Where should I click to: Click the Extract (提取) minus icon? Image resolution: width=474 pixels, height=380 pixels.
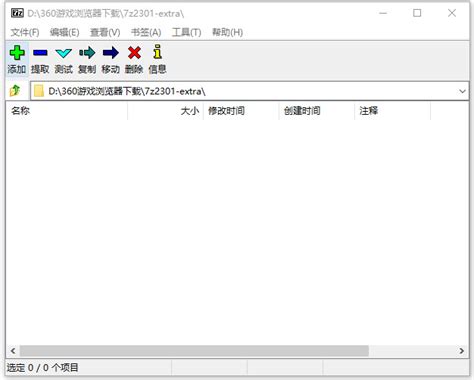coord(40,53)
